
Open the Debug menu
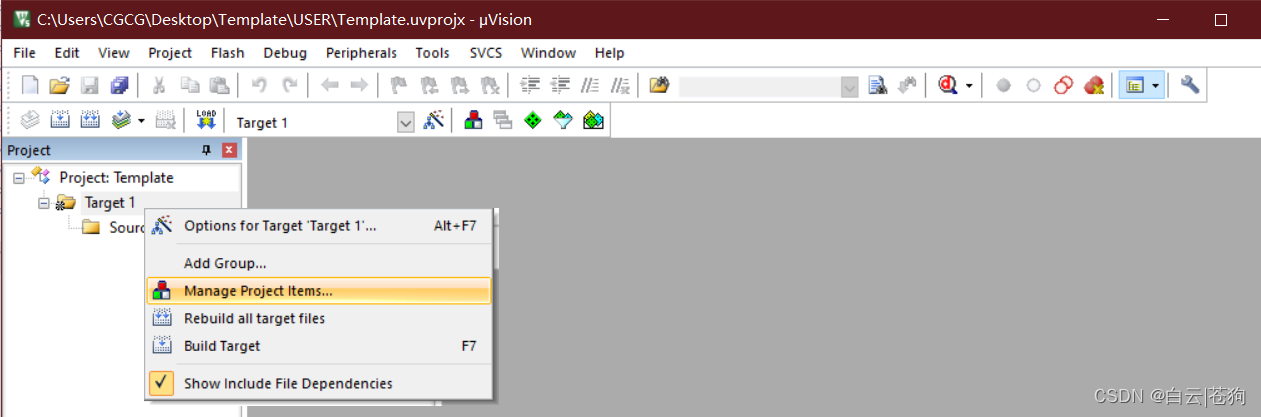285,53
